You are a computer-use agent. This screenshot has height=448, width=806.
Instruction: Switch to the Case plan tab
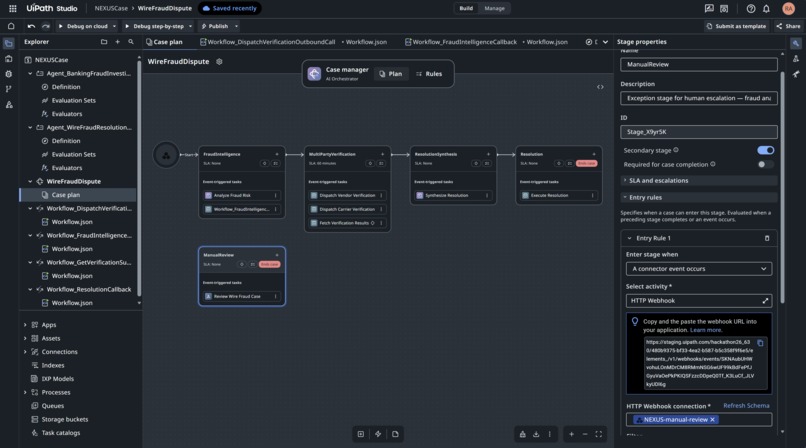click(x=164, y=42)
